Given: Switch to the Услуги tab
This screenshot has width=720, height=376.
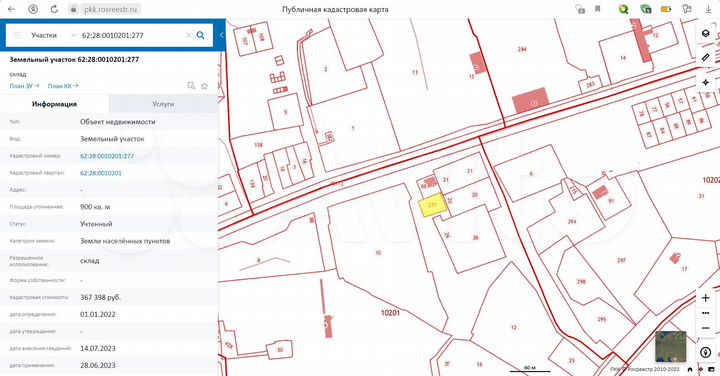Looking at the screenshot, I should [163, 104].
